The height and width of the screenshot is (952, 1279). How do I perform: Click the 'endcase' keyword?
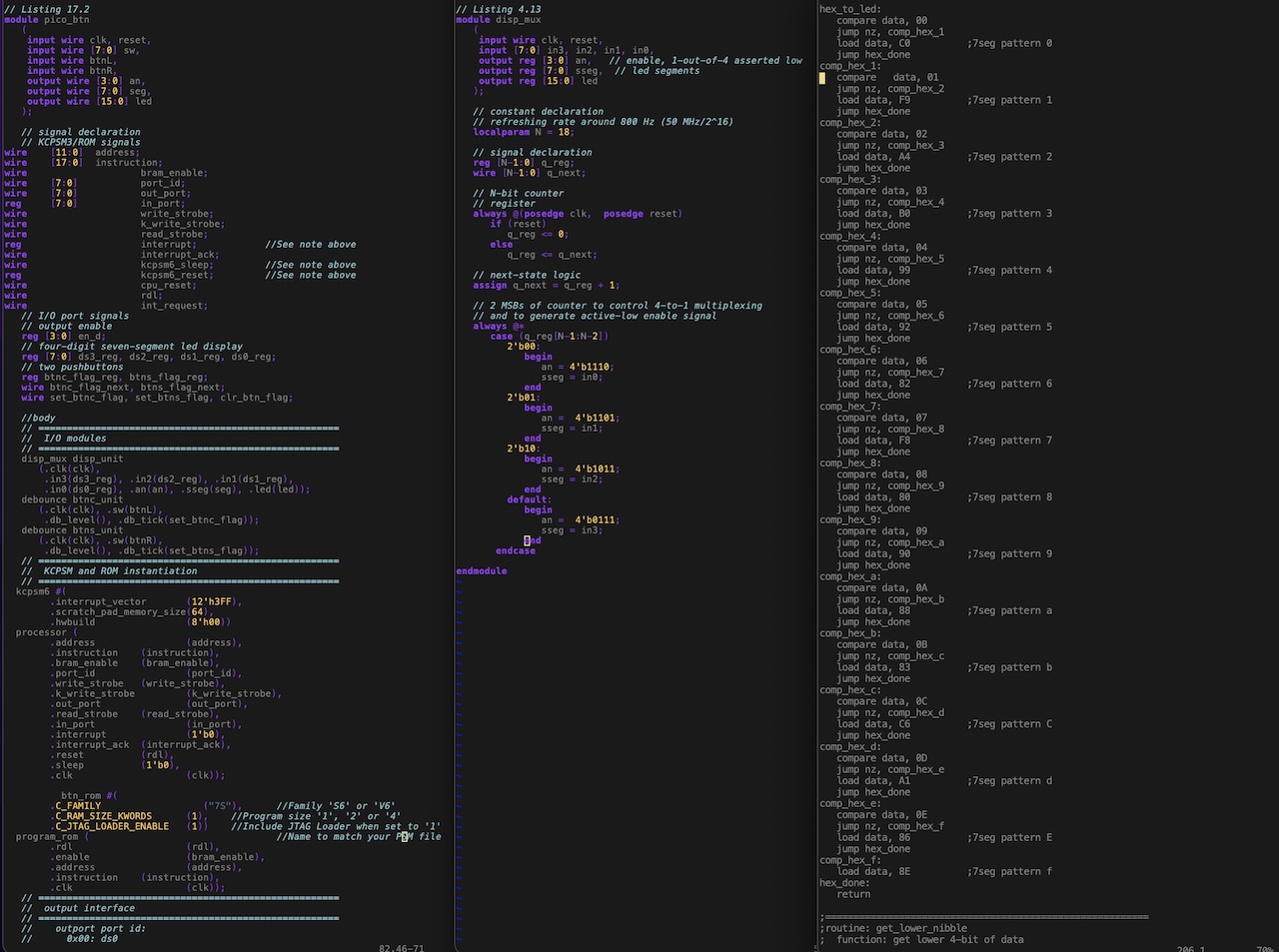[x=515, y=550]
